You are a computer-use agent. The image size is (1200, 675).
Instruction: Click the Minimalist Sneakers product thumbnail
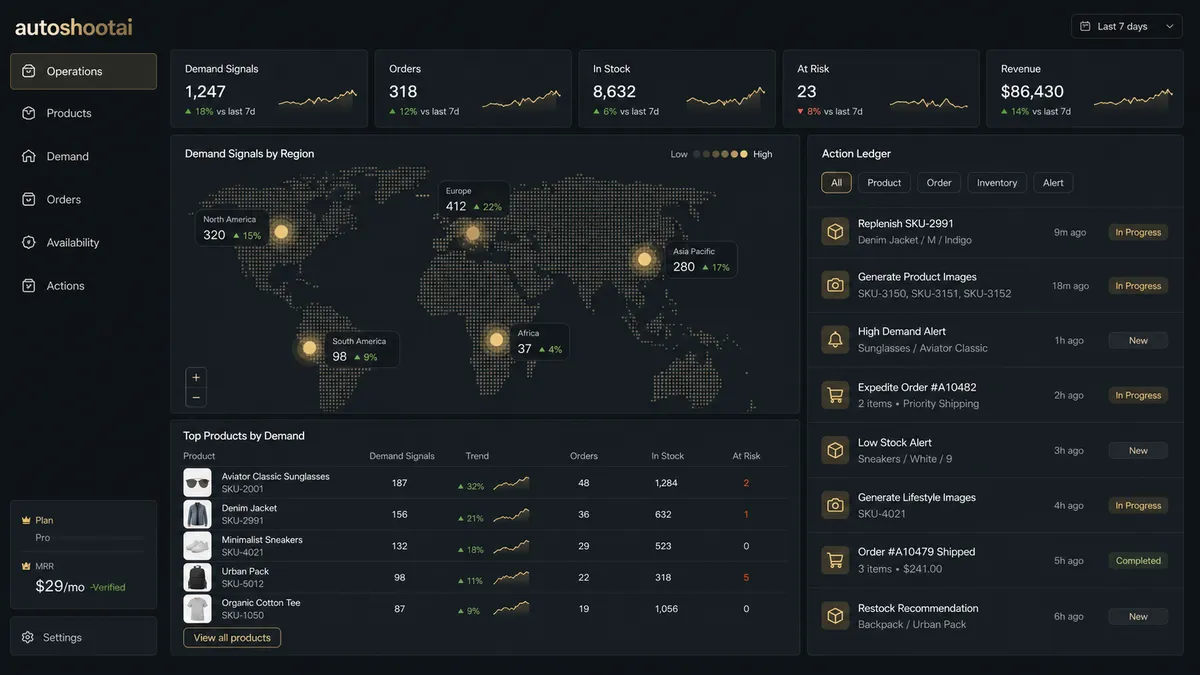click(x=197, y=546)
